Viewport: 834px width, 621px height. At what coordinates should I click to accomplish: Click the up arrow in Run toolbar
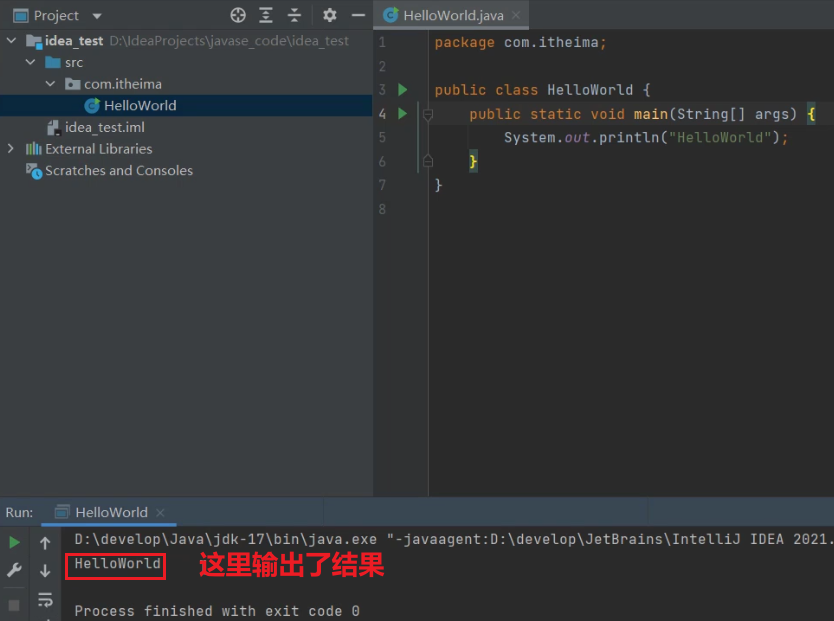[45, 543]
